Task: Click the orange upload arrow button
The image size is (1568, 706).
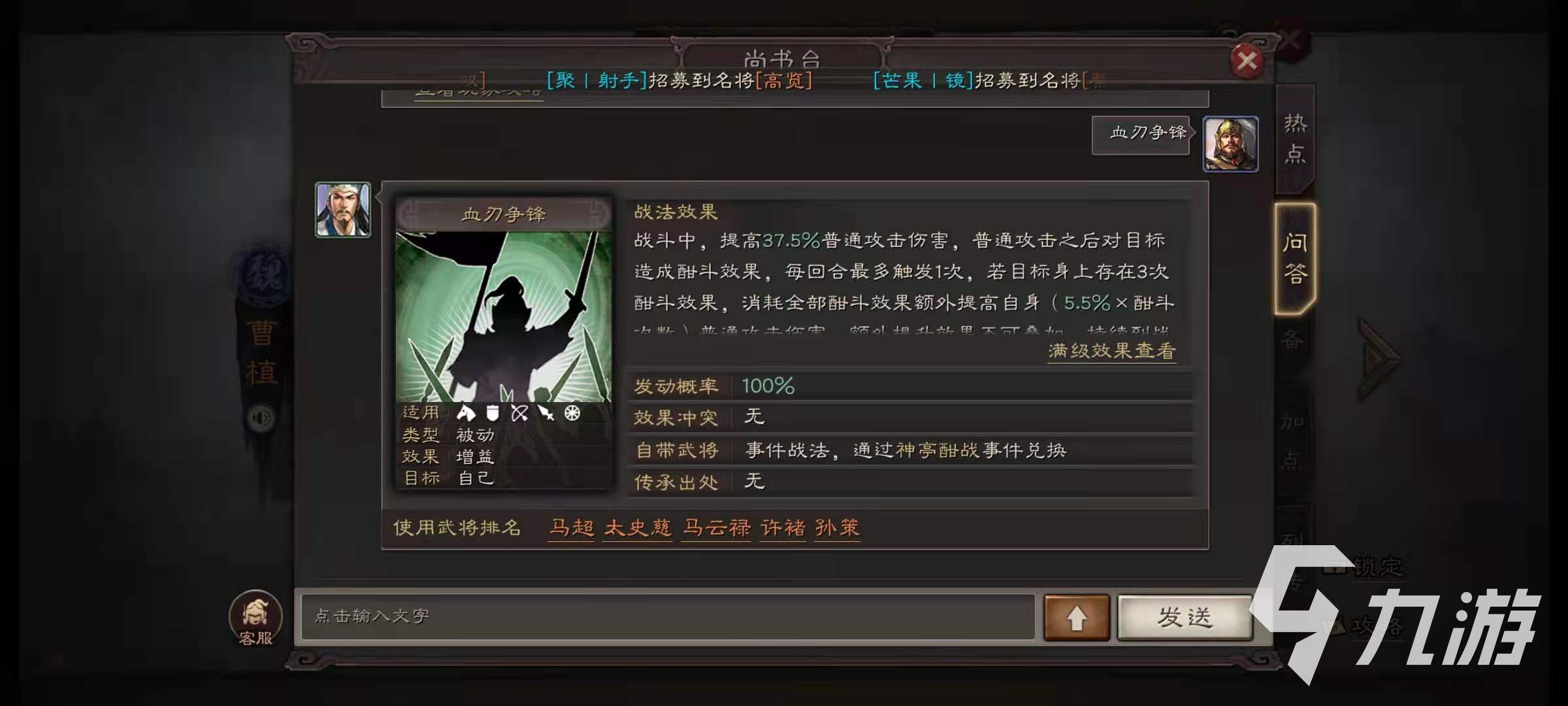Action: pyautogui.click(x=1076, y=617)
